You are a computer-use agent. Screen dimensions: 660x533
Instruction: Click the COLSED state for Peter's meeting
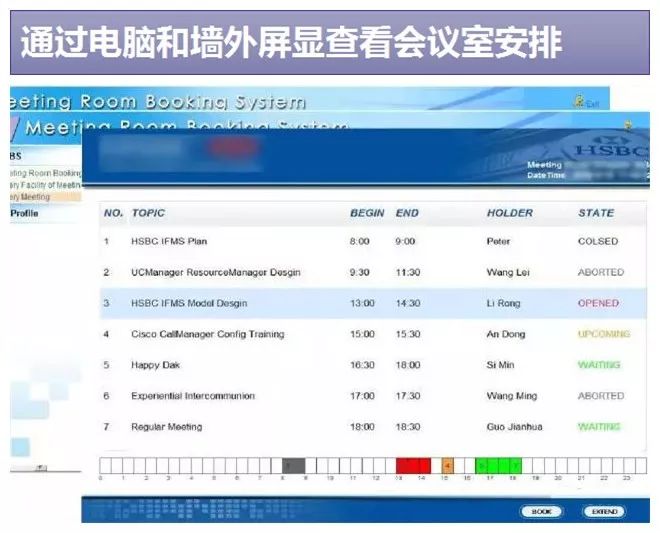[598, 241]
